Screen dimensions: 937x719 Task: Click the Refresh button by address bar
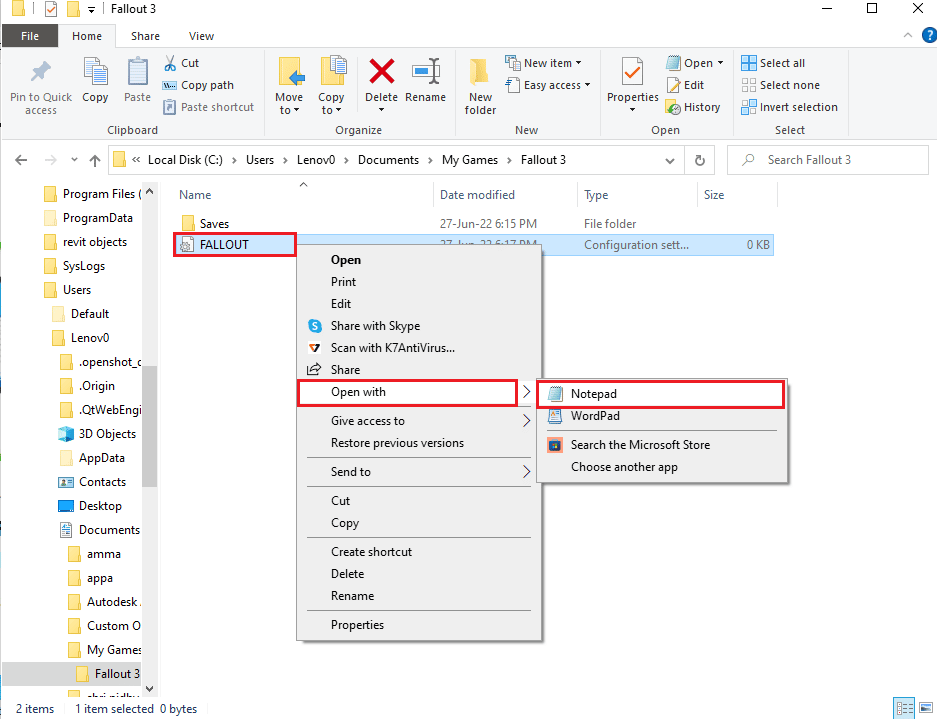coord(700,160)
